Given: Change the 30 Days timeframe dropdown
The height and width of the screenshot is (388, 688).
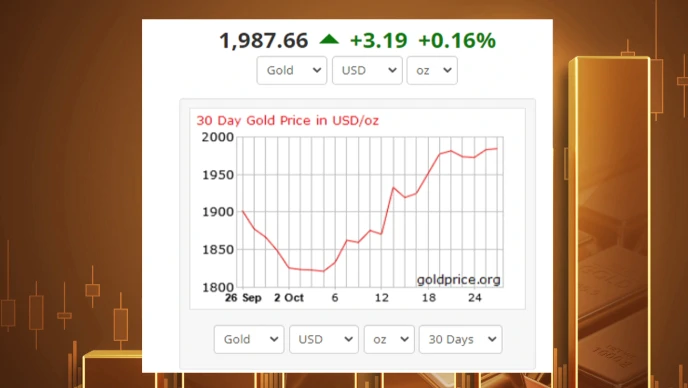Looking at the screenshot, I should 461,339.
